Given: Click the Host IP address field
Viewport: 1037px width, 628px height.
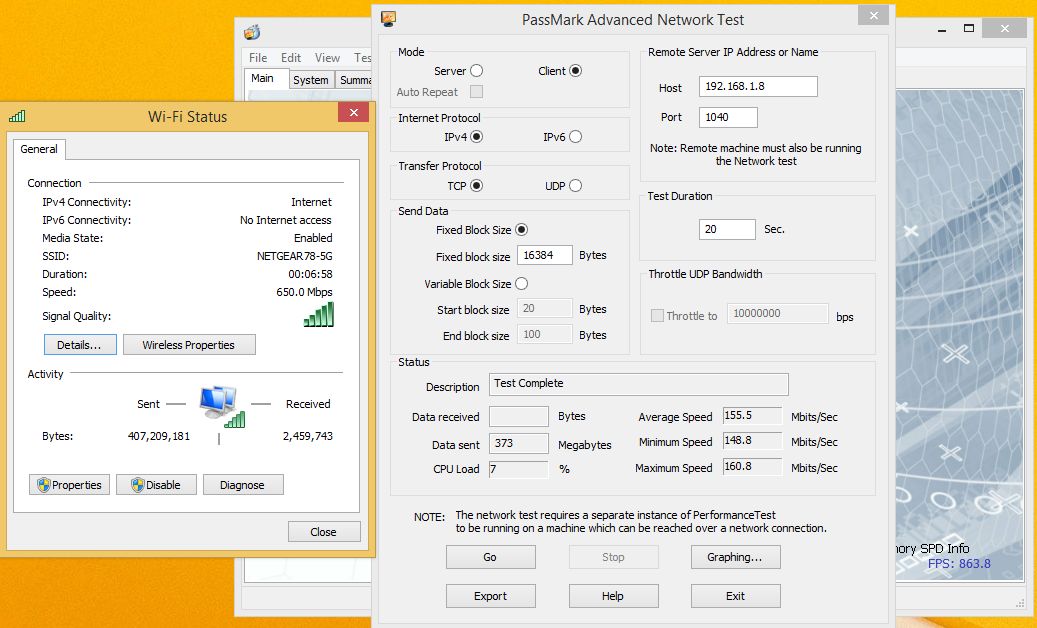Looking at the screenshot, I should click(x=757, y=87).
